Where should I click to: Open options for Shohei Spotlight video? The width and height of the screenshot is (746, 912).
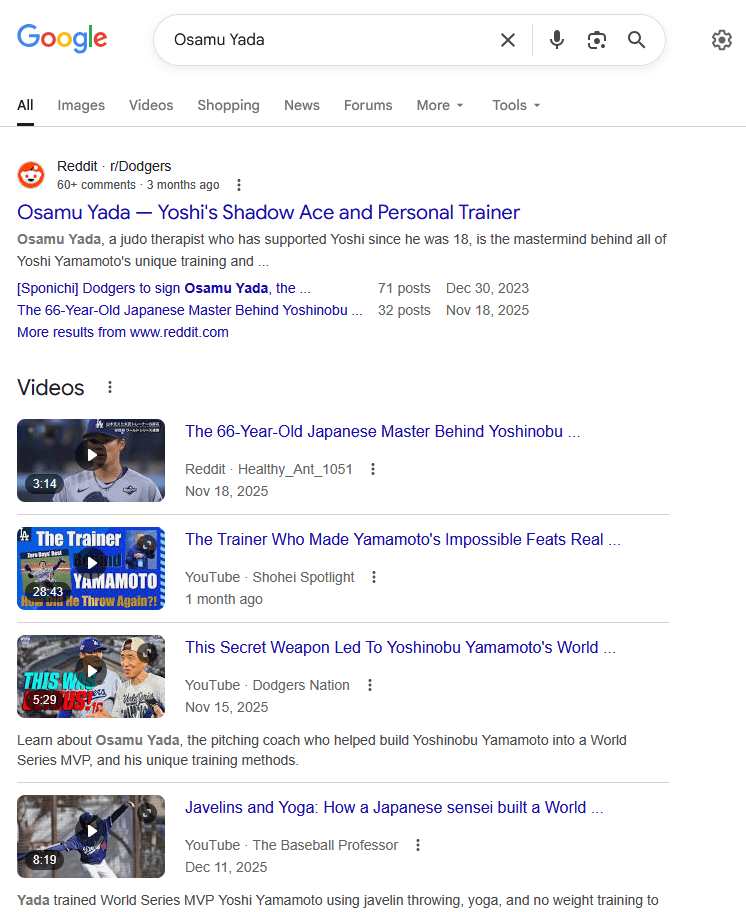point(374,577)
